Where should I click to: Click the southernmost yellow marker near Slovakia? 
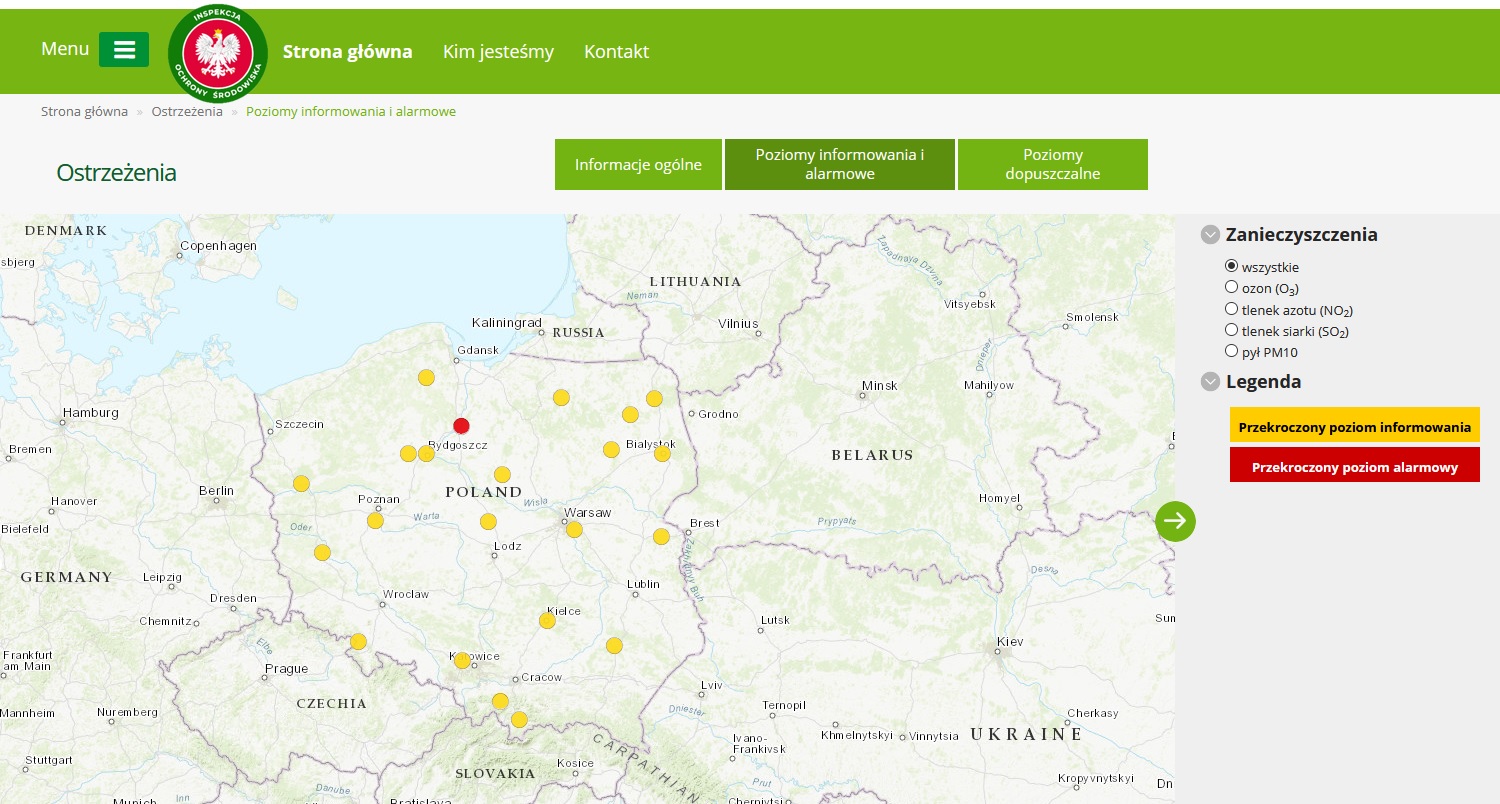coord(519,720)
